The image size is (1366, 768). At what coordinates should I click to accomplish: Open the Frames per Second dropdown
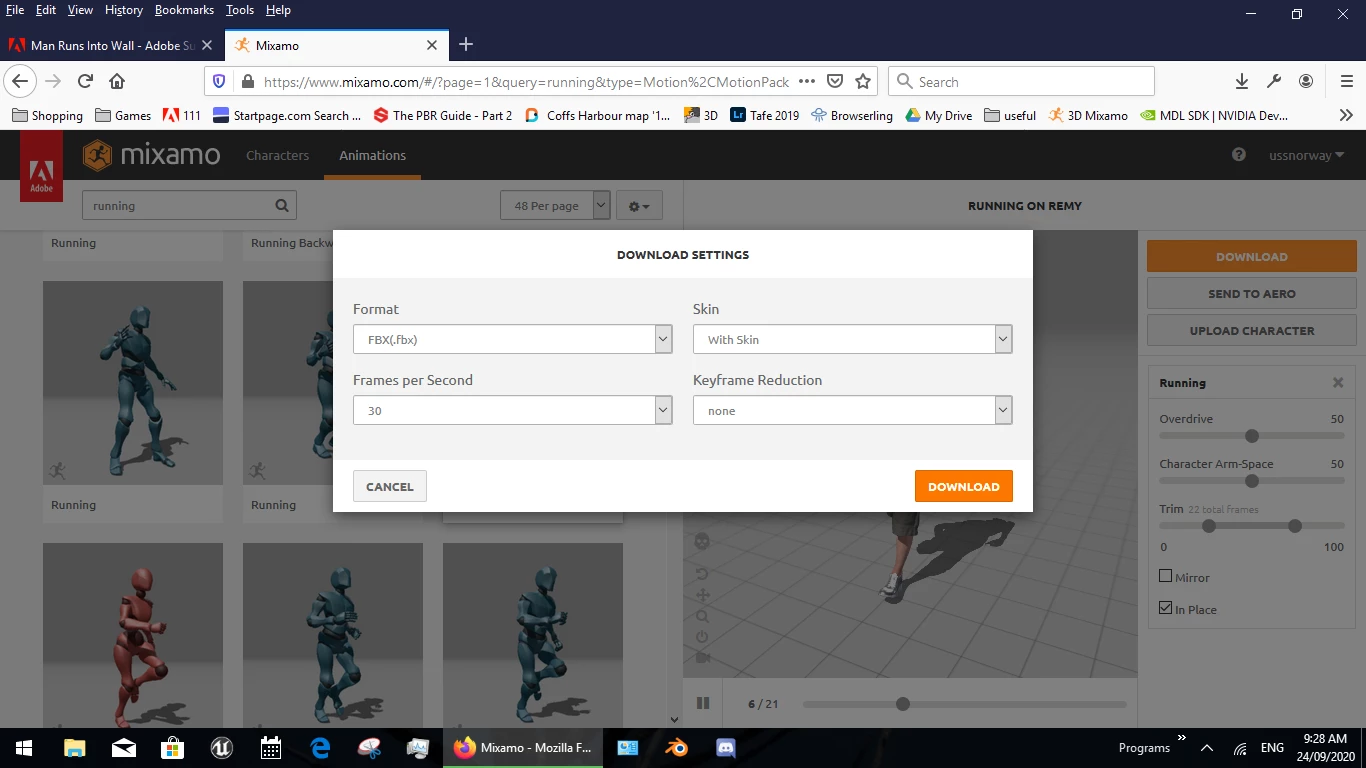[513, 410]
